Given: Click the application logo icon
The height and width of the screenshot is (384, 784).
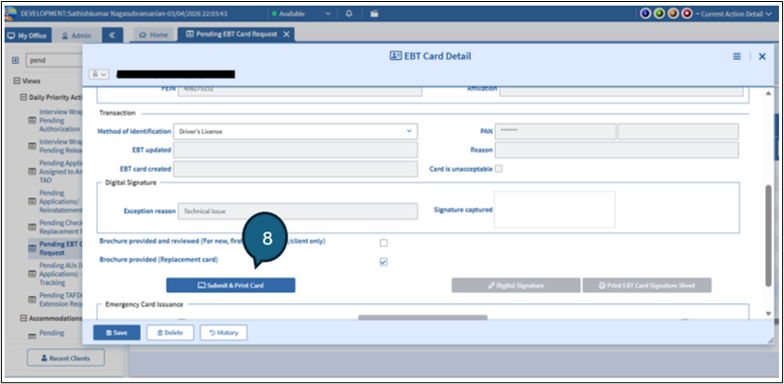Looking at the screenshot, I should [10, 14].
